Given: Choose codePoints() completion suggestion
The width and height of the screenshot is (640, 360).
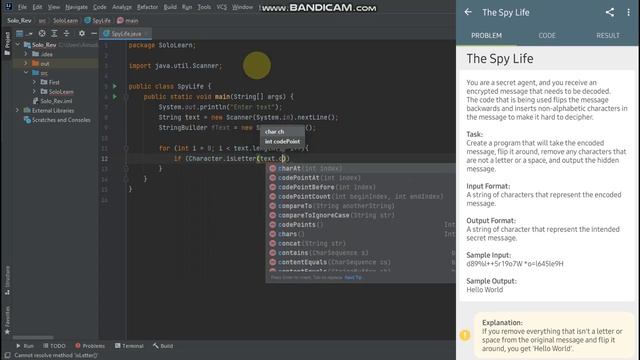Looking at the screenshot, I should (x=360, y=224).
